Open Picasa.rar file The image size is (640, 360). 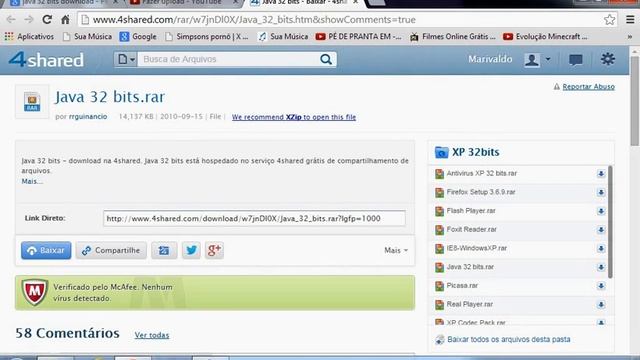click(462, 285)
